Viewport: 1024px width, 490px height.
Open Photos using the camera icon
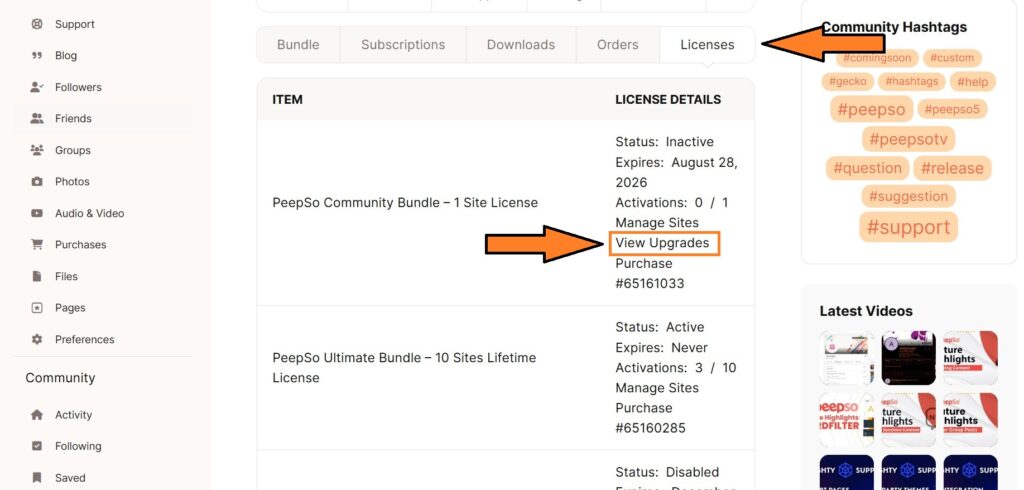(x=37, y=182)
